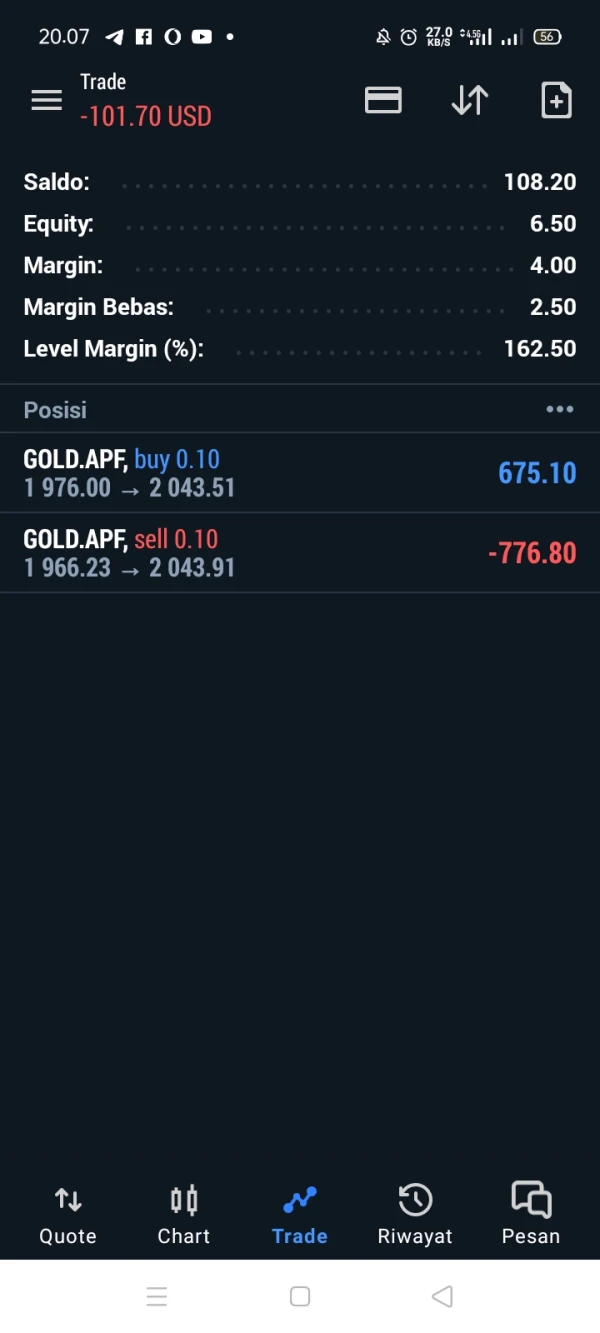Tap the -776.80 loss value
This screenshot has width=600, height=1333.
click(x=532, y=553)
